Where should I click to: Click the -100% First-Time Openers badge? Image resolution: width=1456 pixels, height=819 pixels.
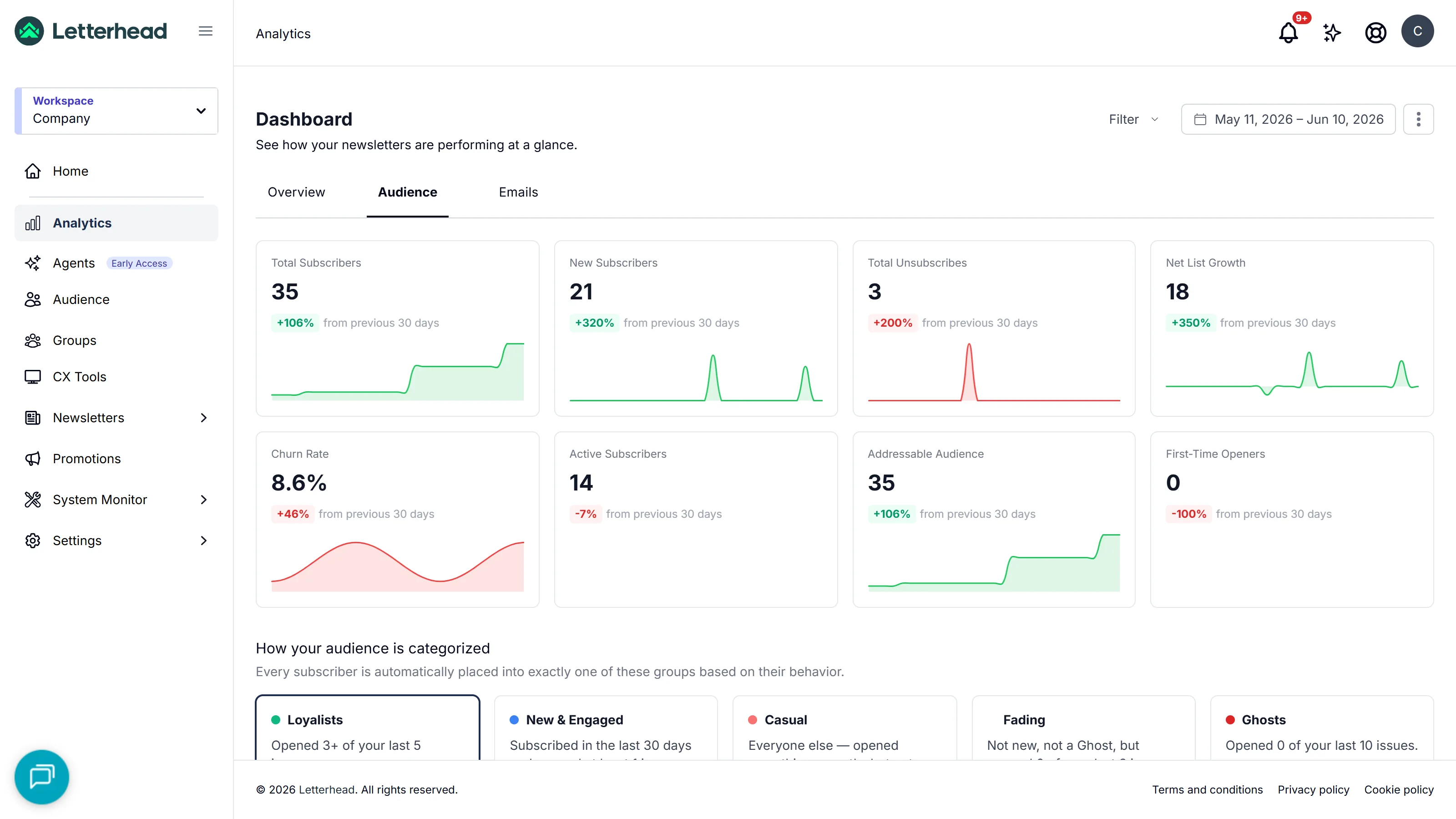(1188, 514)
